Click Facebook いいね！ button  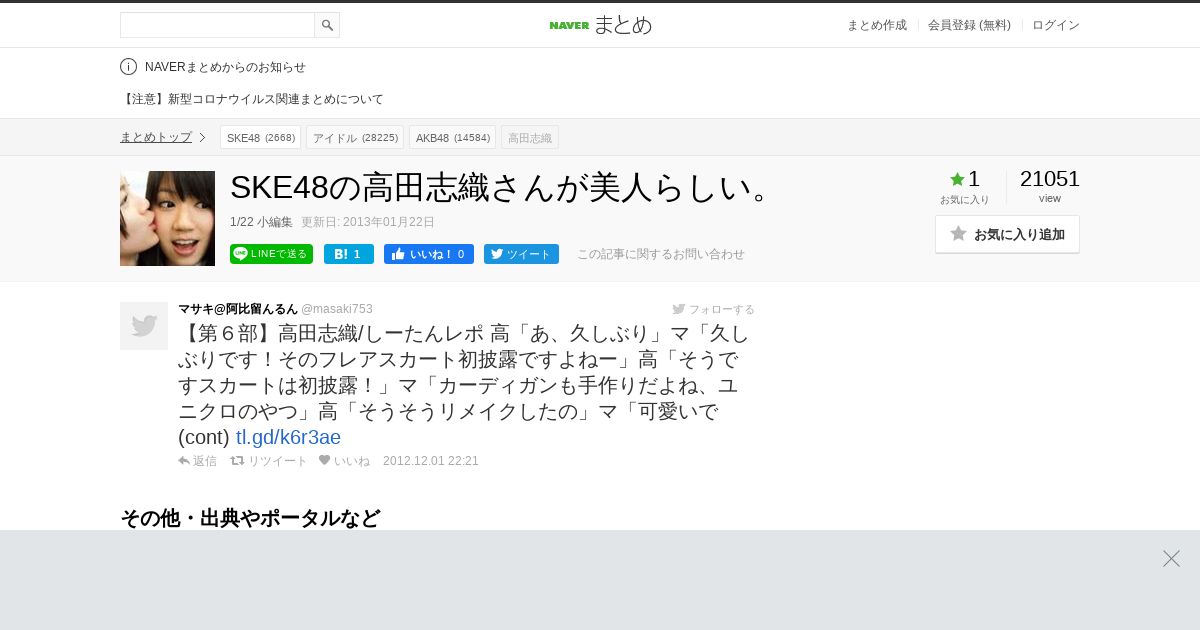[x=429, y=254]
